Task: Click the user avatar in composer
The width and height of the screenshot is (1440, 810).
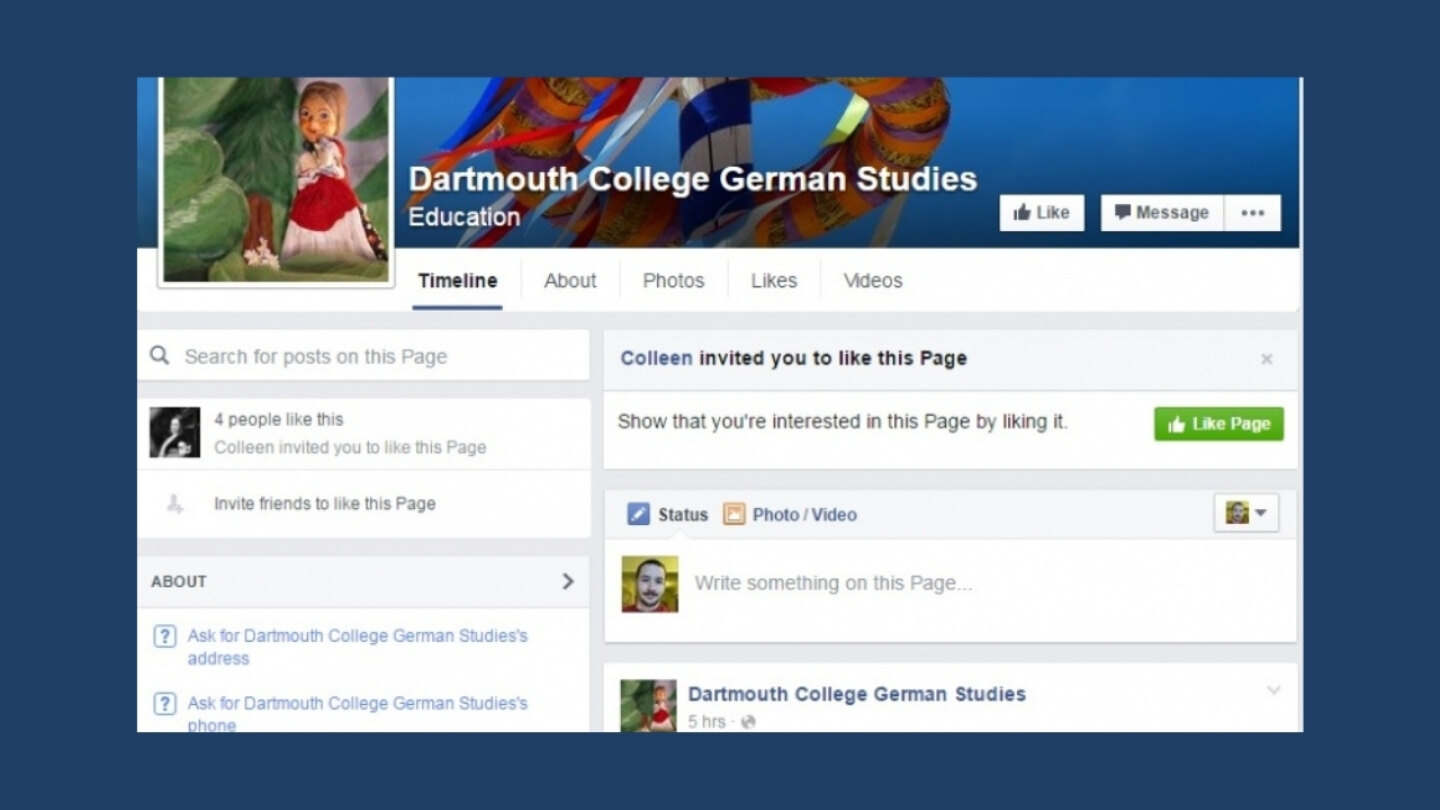Action: point(650,584)
